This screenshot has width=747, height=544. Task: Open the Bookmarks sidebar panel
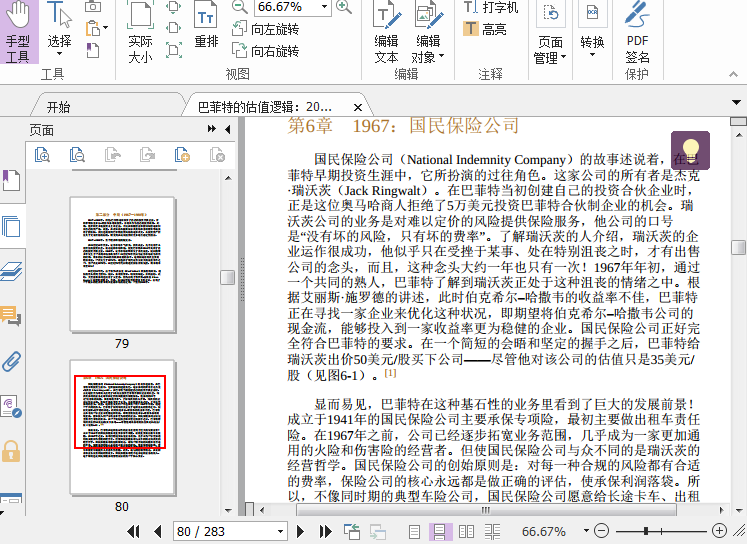pyautogui.click(x=11, y=180)
